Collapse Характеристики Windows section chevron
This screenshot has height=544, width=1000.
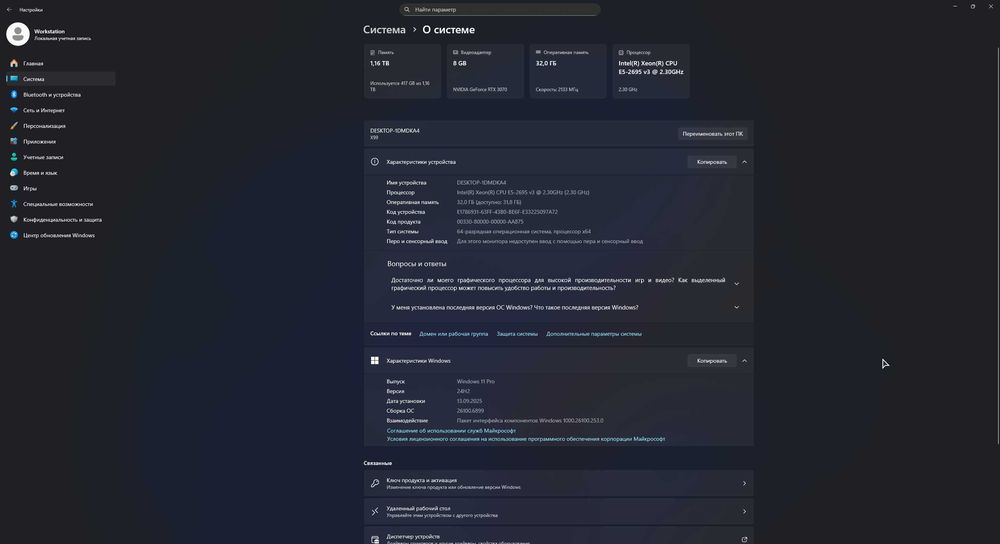[x=744, y=361]
